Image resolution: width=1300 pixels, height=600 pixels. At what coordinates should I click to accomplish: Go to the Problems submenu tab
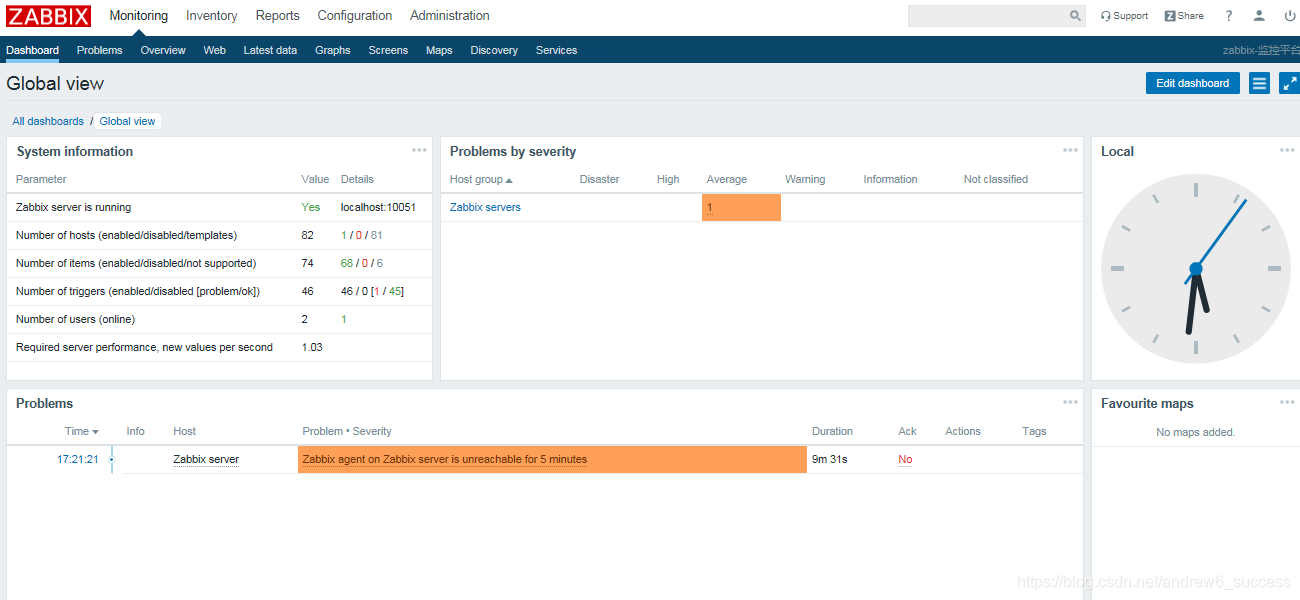click(x=100, y=50)
